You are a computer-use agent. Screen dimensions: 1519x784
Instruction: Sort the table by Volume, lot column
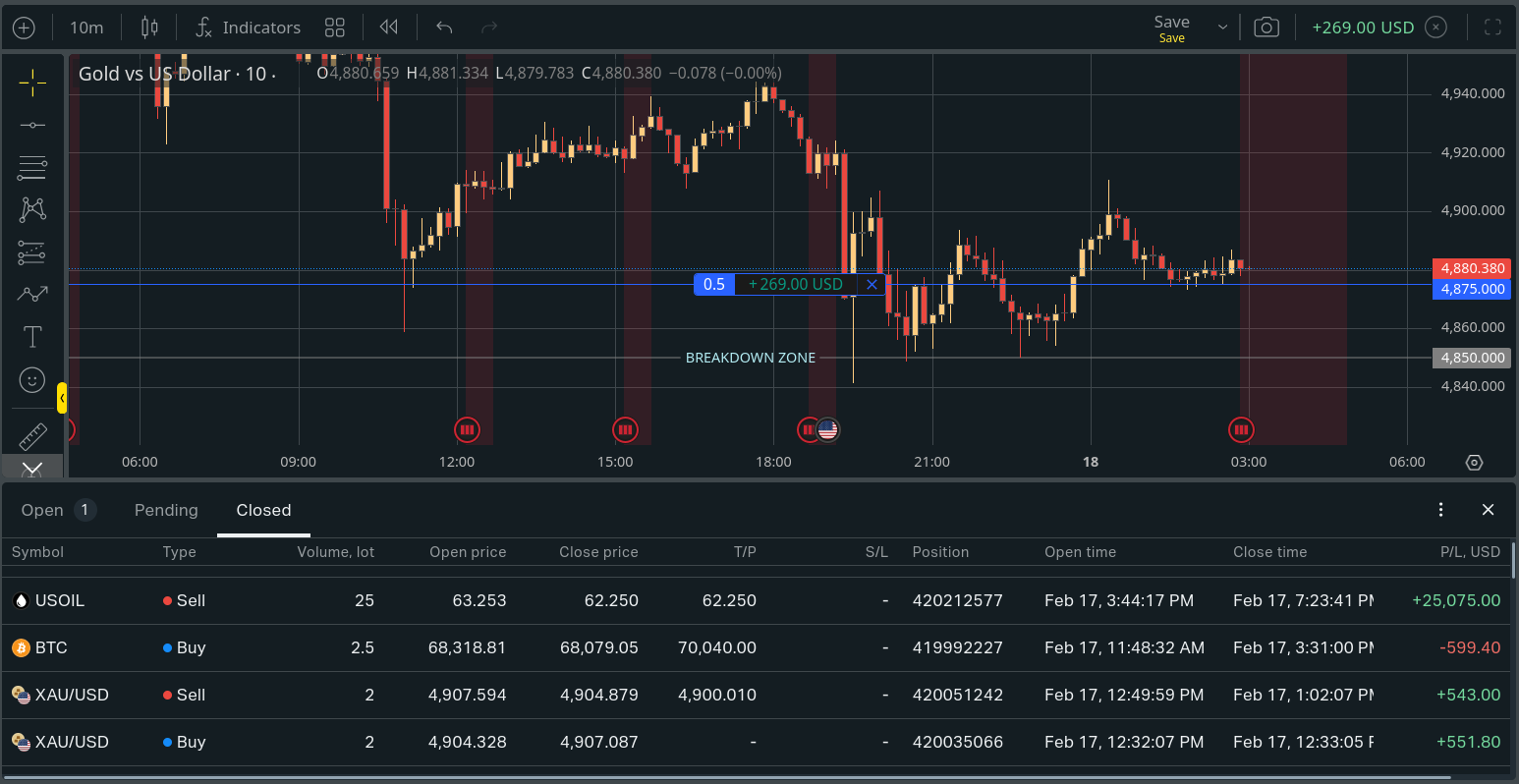[x=335, y=552]
